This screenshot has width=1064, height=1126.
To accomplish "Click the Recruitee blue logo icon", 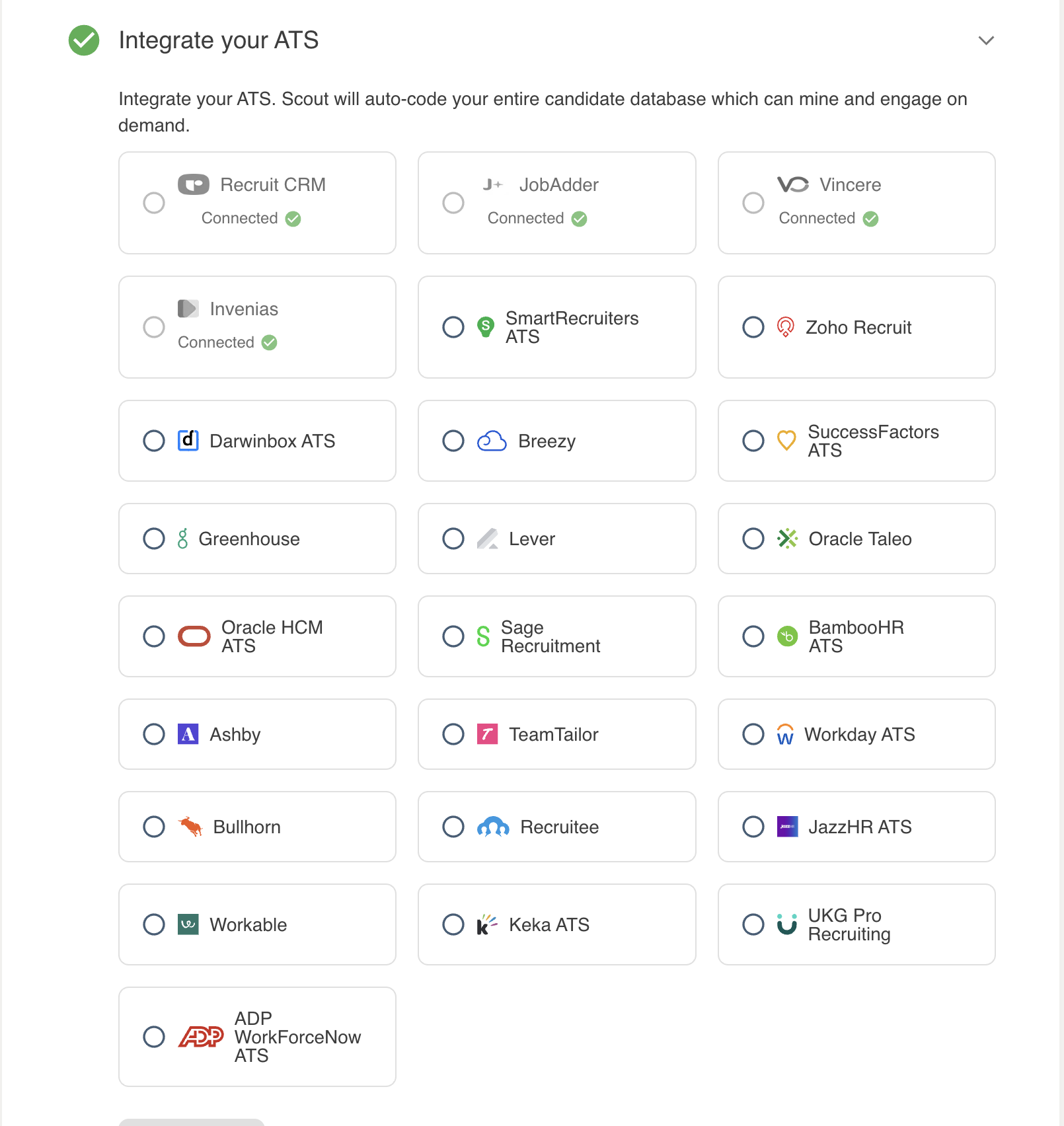I will (493, 827).
